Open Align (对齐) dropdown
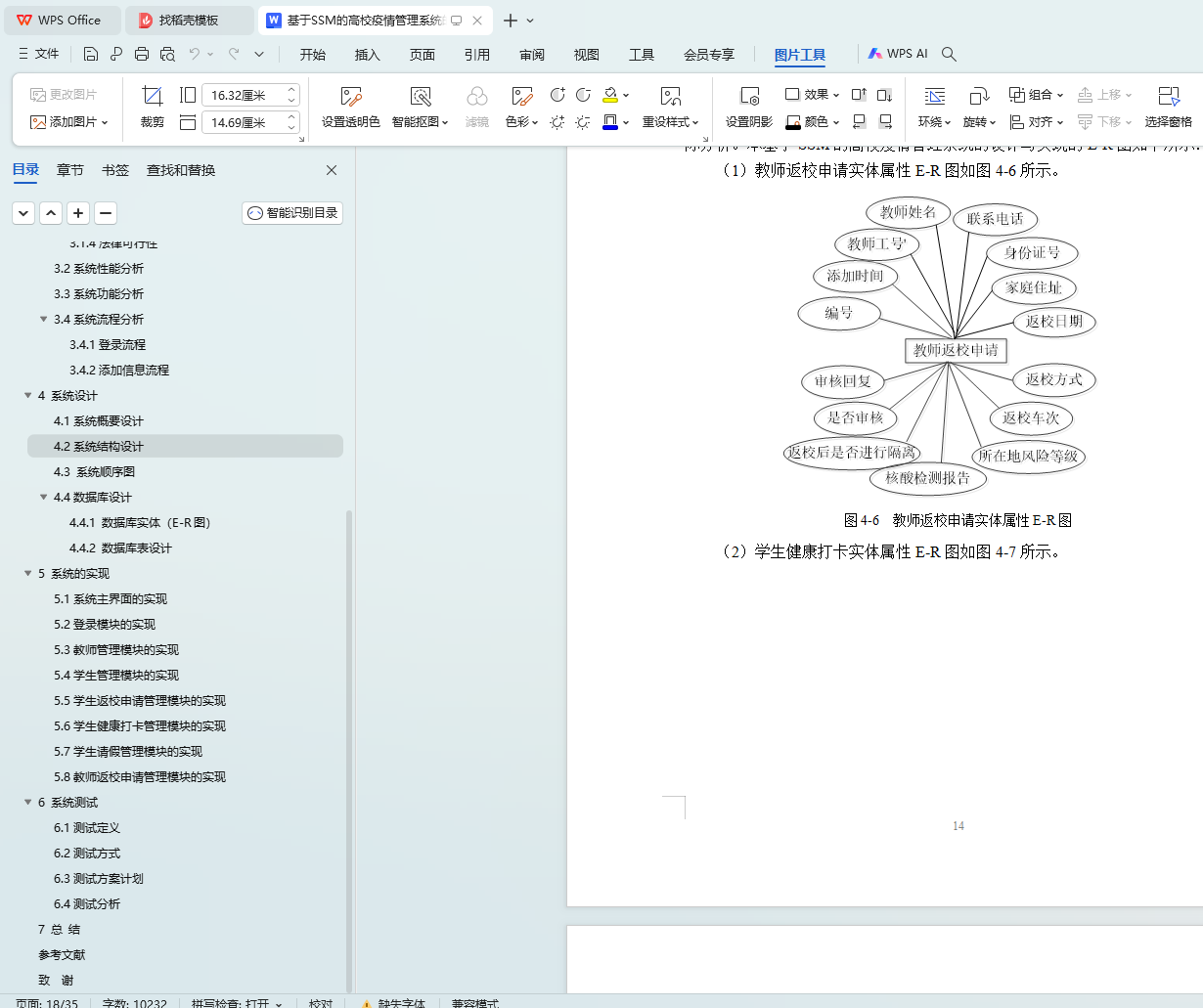The width and height of the screenshot is (1203, 1008). [1036, 122]
